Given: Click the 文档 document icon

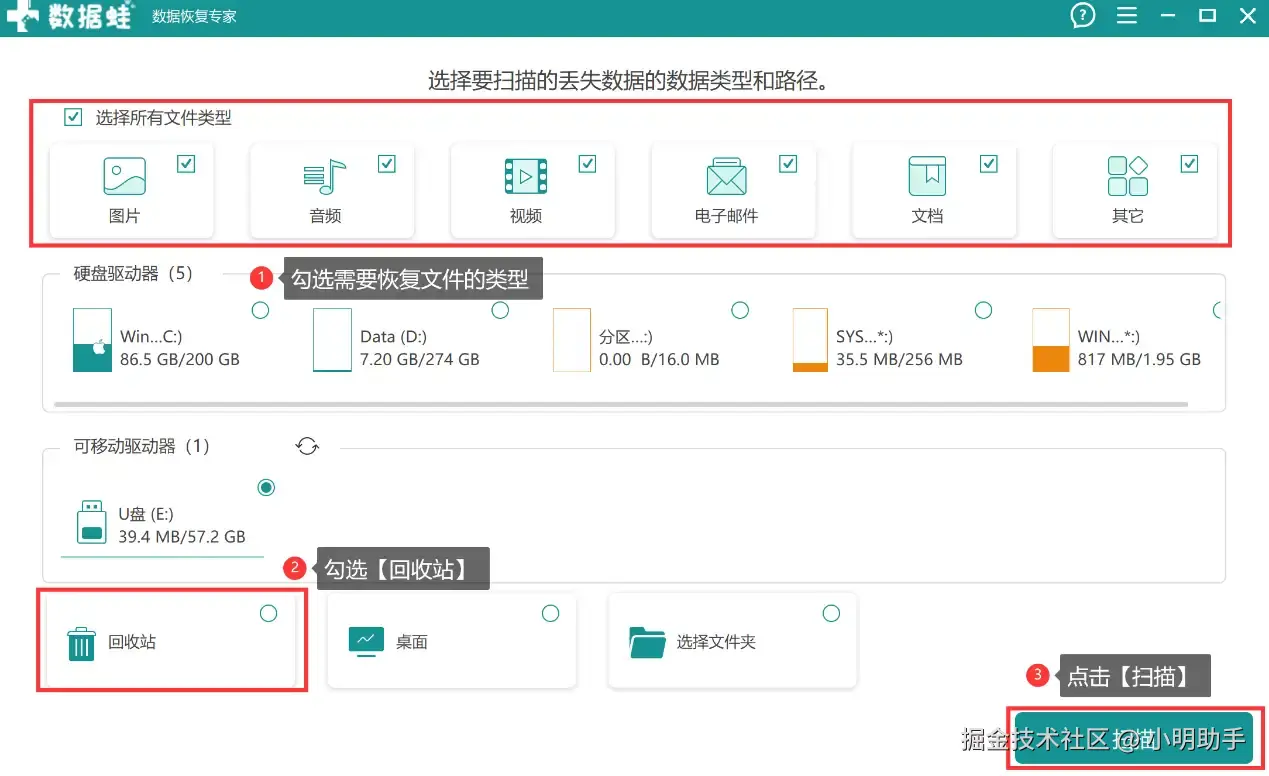Looking at the screenshot, I should pos(927,176).
